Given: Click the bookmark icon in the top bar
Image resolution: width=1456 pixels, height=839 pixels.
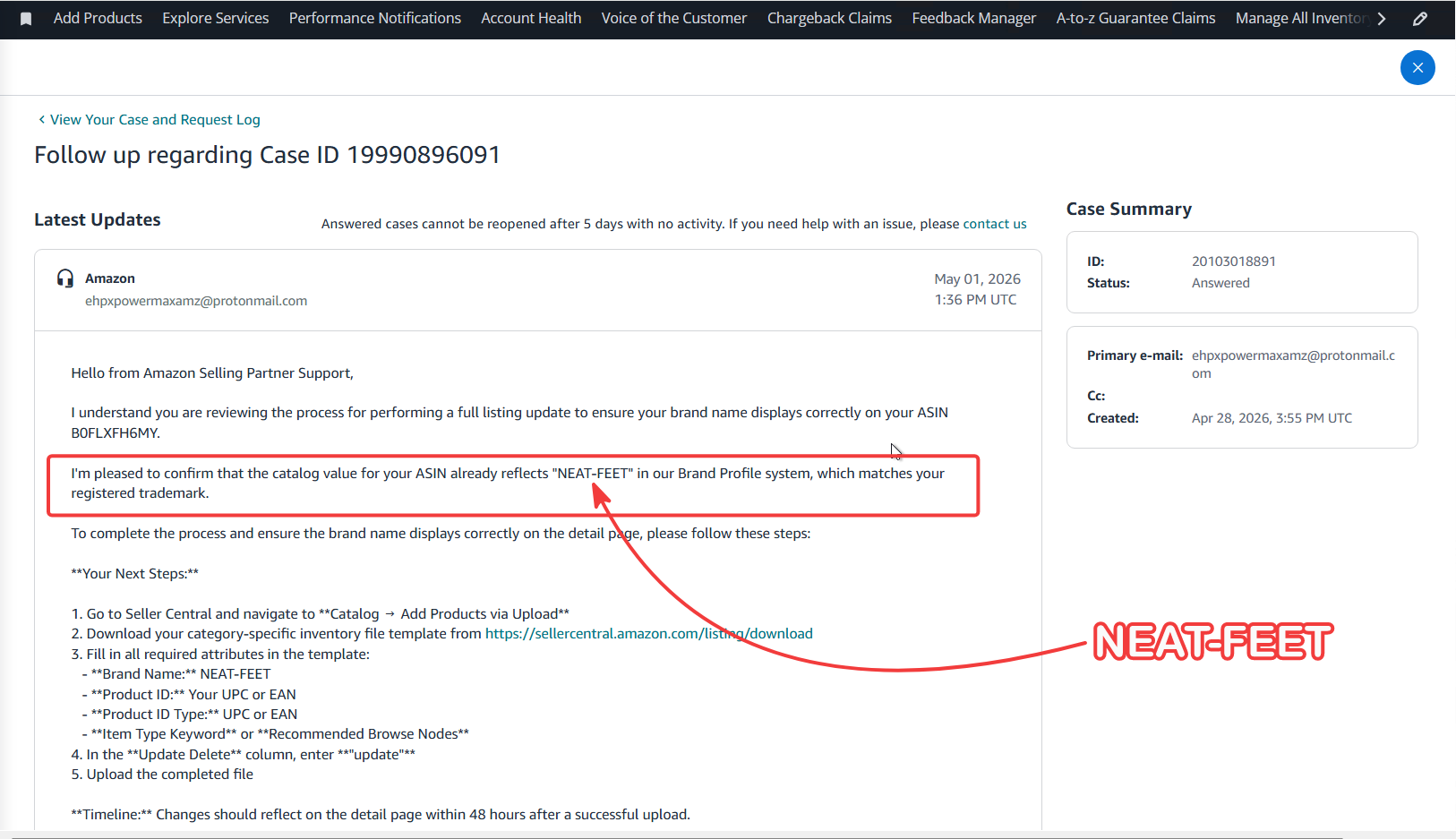Looking at the screenshot, I should coord(26,19).
